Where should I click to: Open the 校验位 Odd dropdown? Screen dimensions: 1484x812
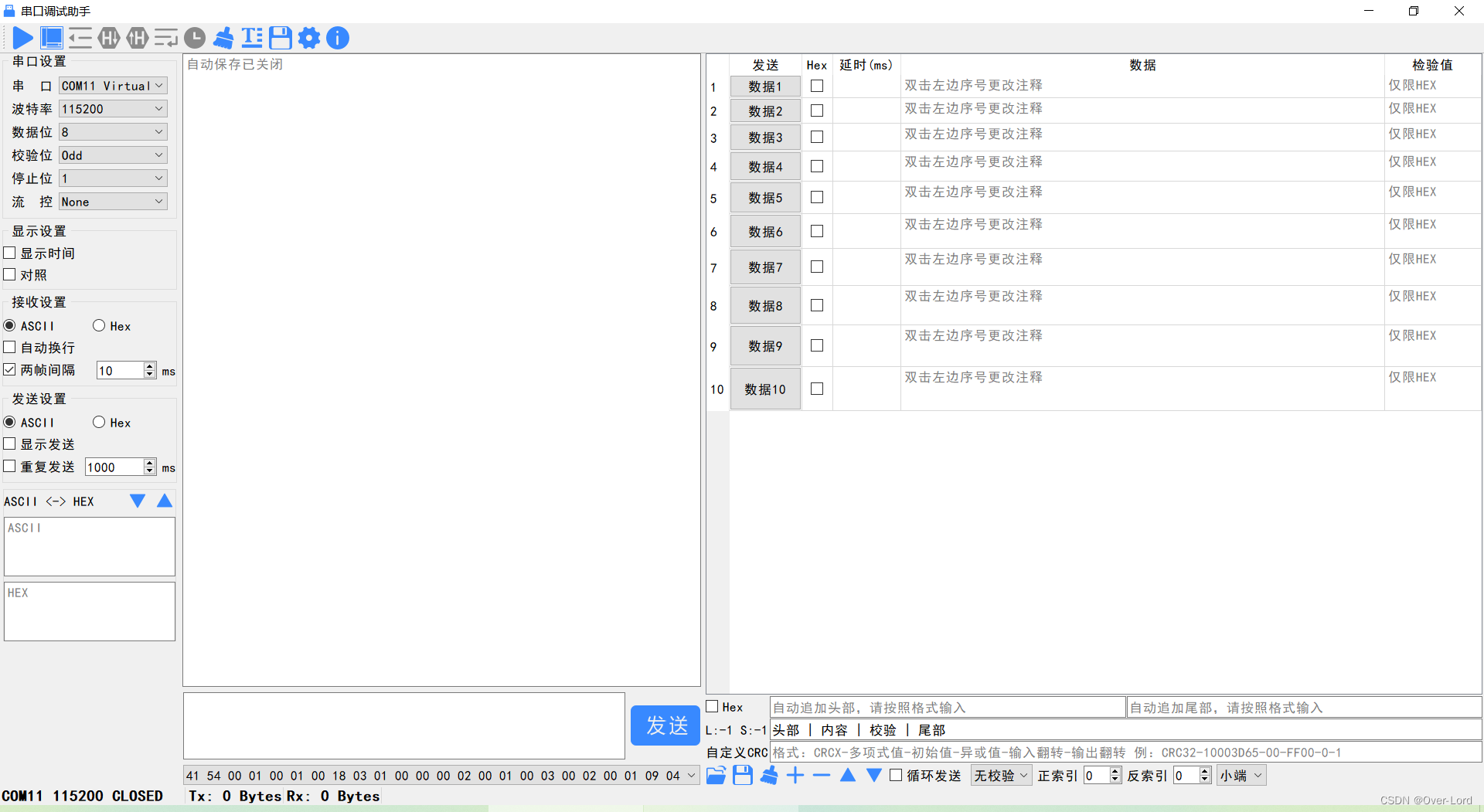[x=113, y=155]
